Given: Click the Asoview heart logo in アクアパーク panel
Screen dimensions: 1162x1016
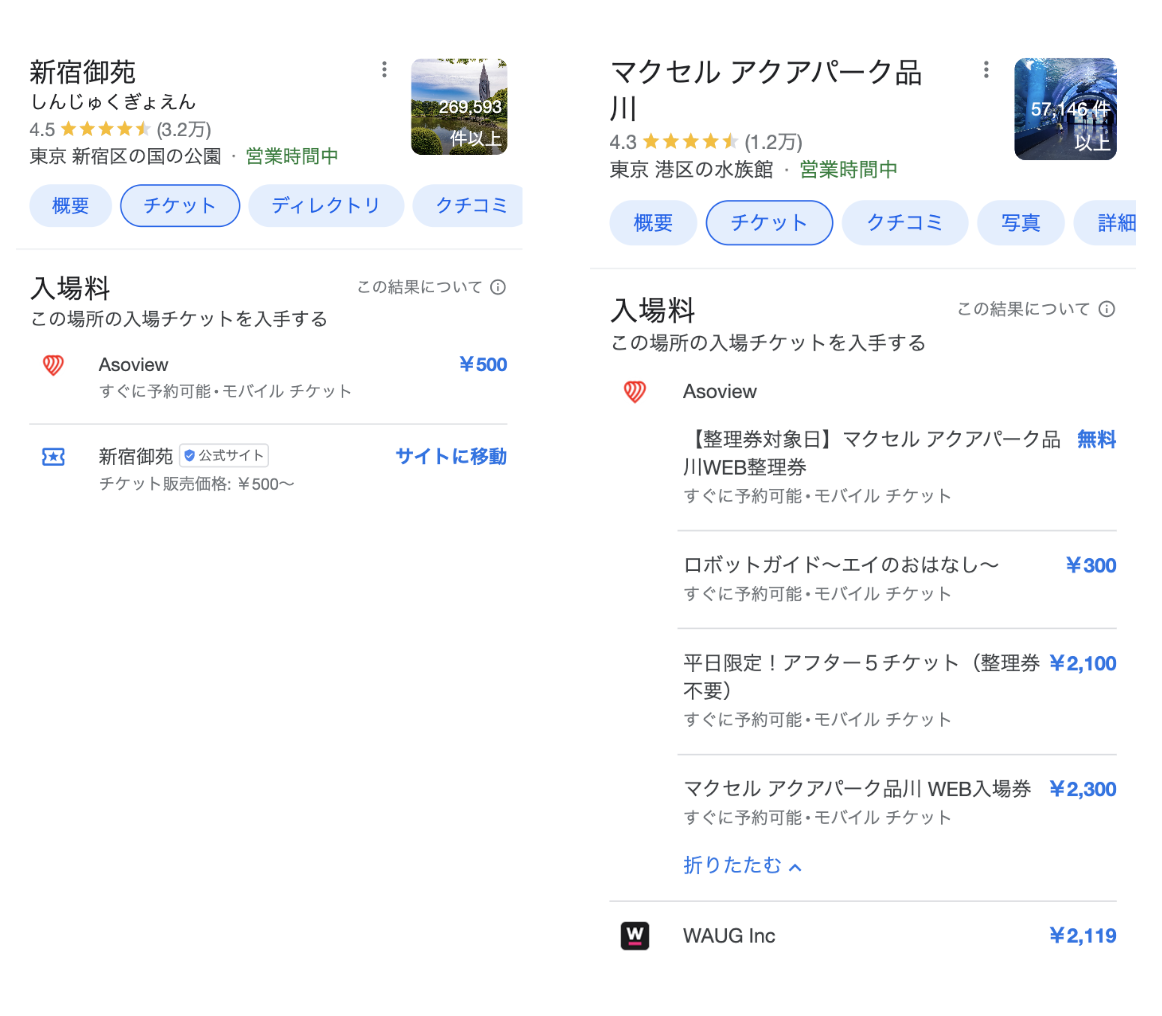Looking at the screenshot, I should pos(635,391).
